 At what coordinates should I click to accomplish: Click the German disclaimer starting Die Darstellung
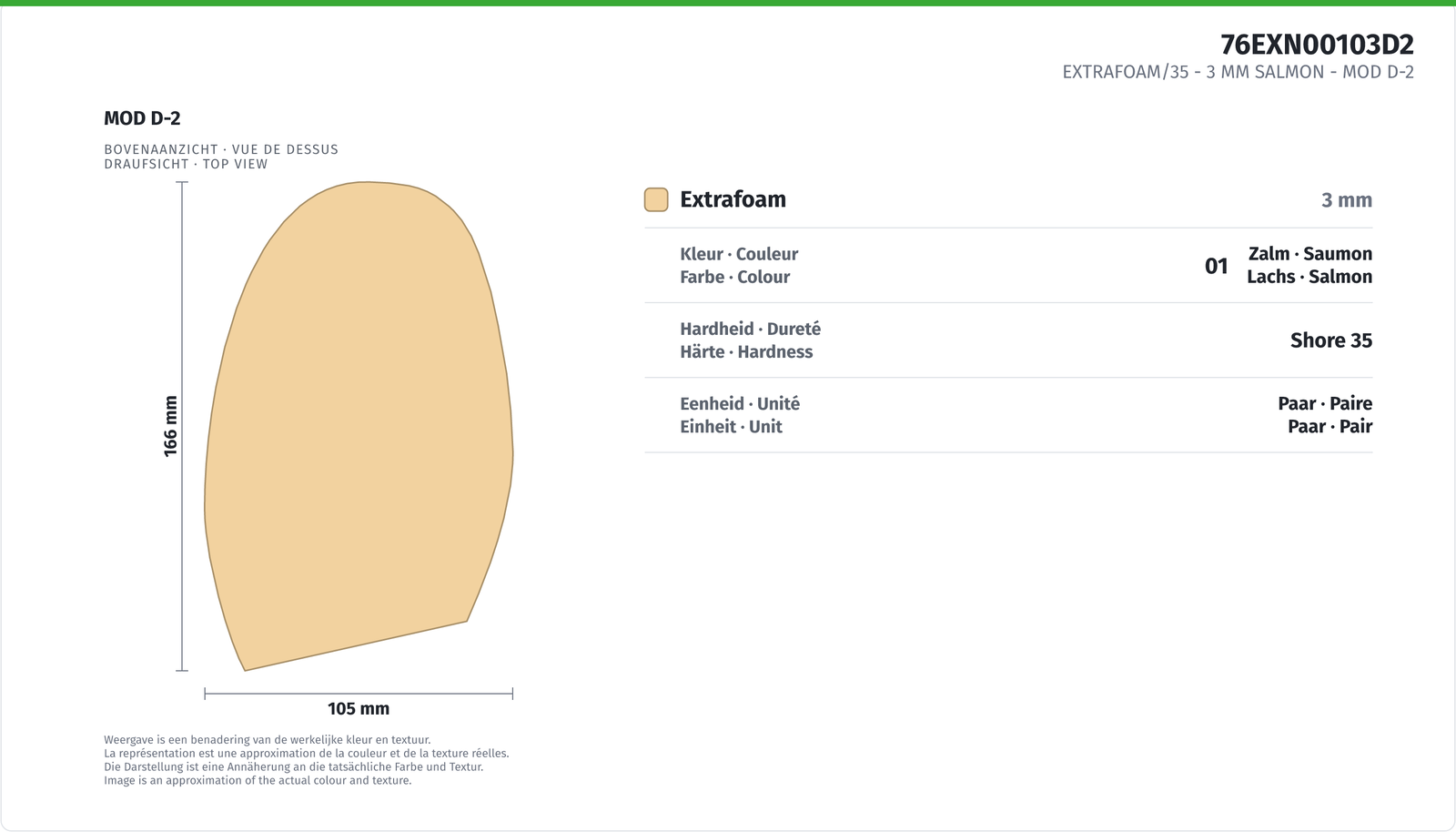coord(293,766)
